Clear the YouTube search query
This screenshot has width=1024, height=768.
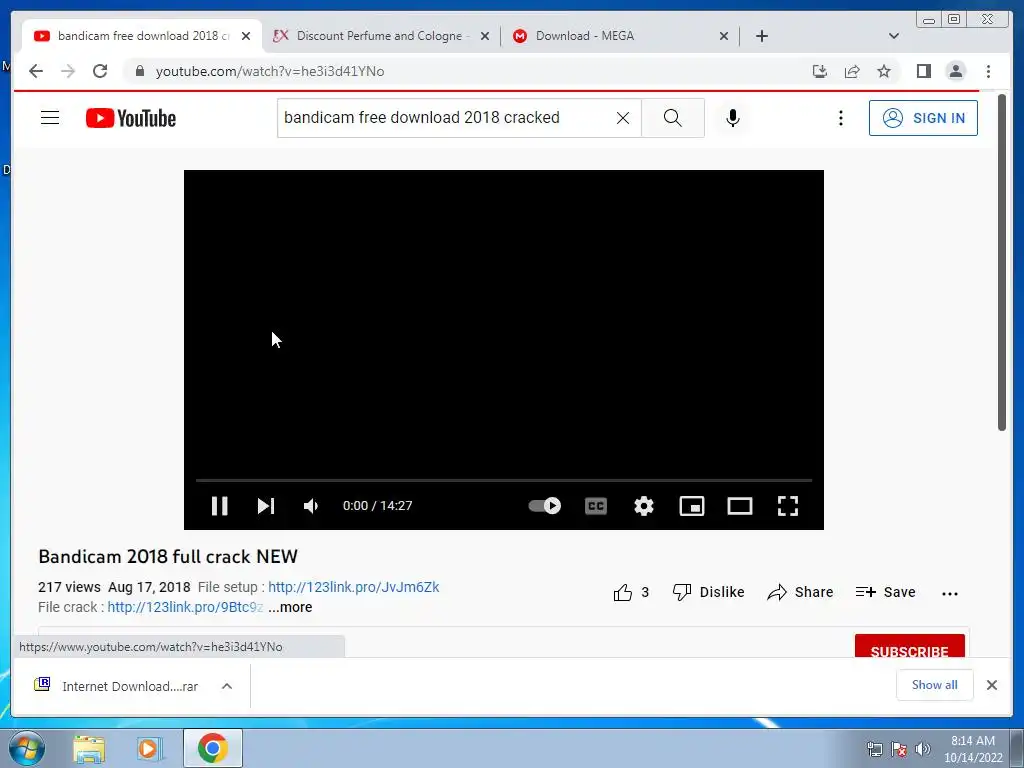[623, 118]
